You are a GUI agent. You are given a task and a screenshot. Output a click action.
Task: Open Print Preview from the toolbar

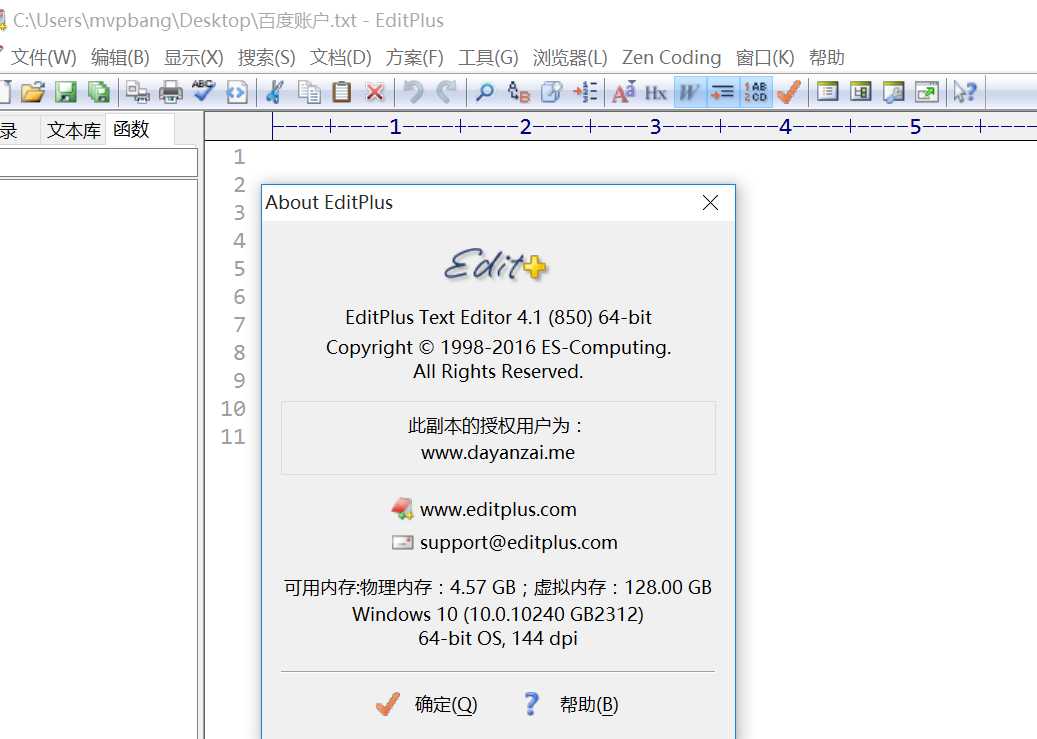tap(138, 92)
